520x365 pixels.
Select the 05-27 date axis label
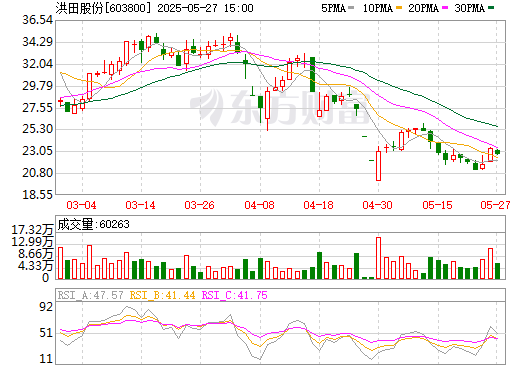click(495, 205)
